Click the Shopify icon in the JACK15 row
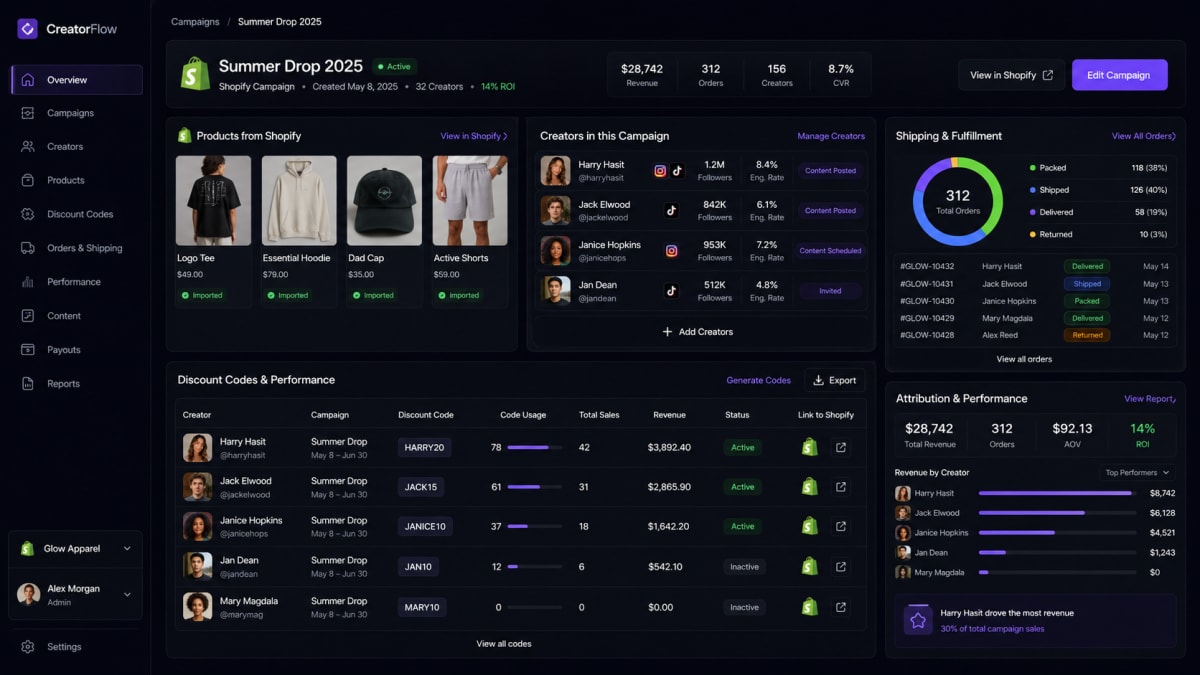 (x=810, y=487)
